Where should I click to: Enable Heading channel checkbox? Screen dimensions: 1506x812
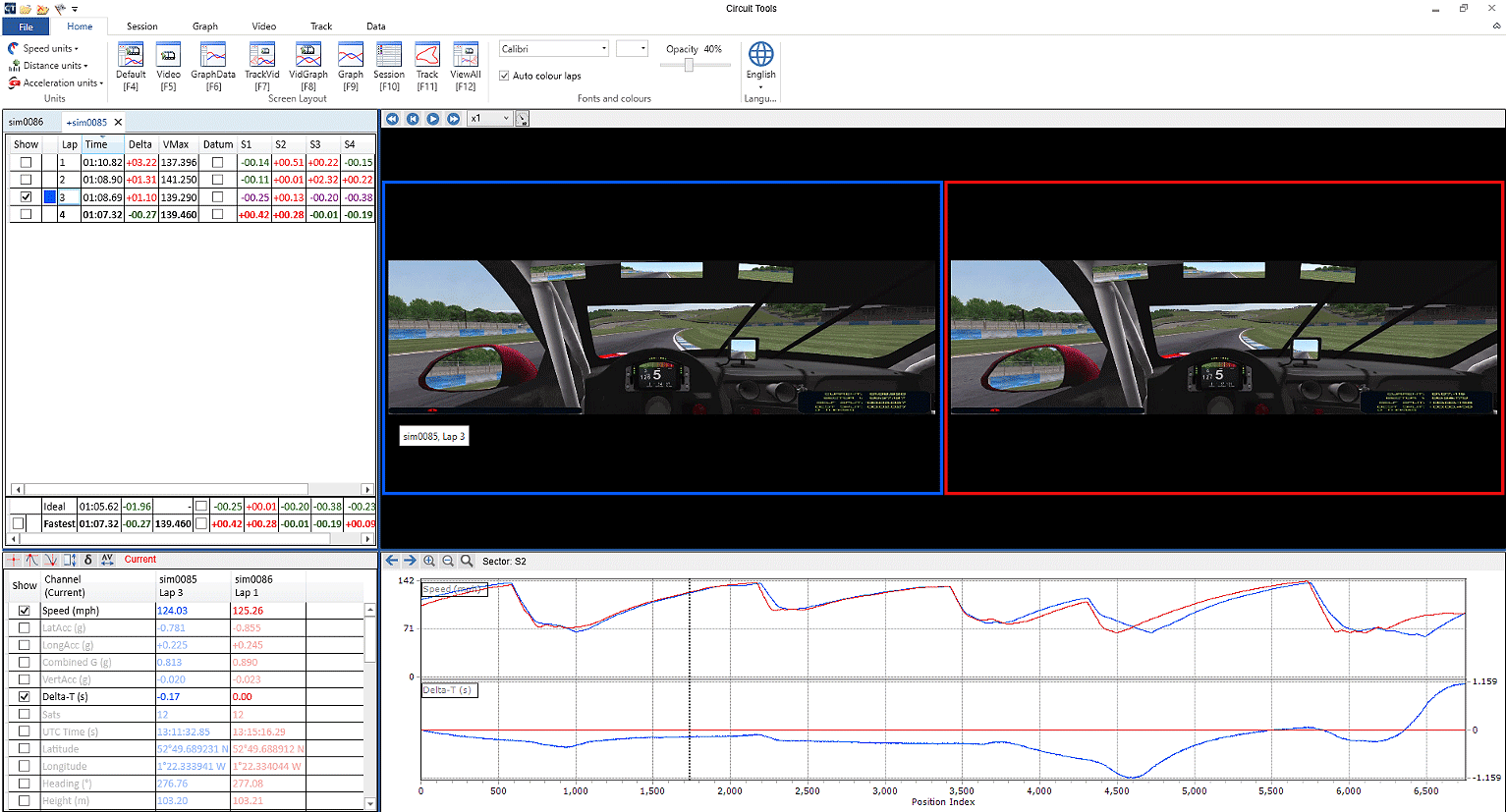[25, 784]
